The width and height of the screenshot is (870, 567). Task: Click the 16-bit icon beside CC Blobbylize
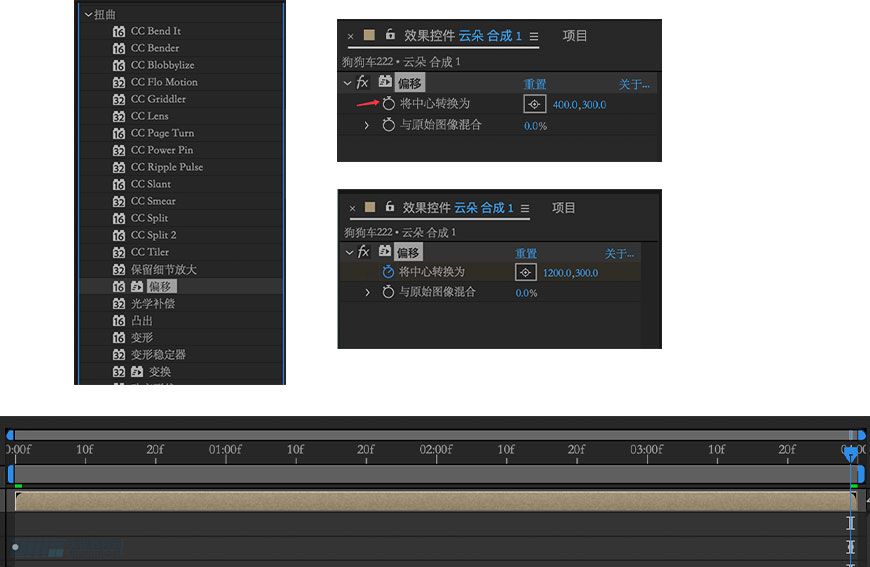click(x=119, y=65)
